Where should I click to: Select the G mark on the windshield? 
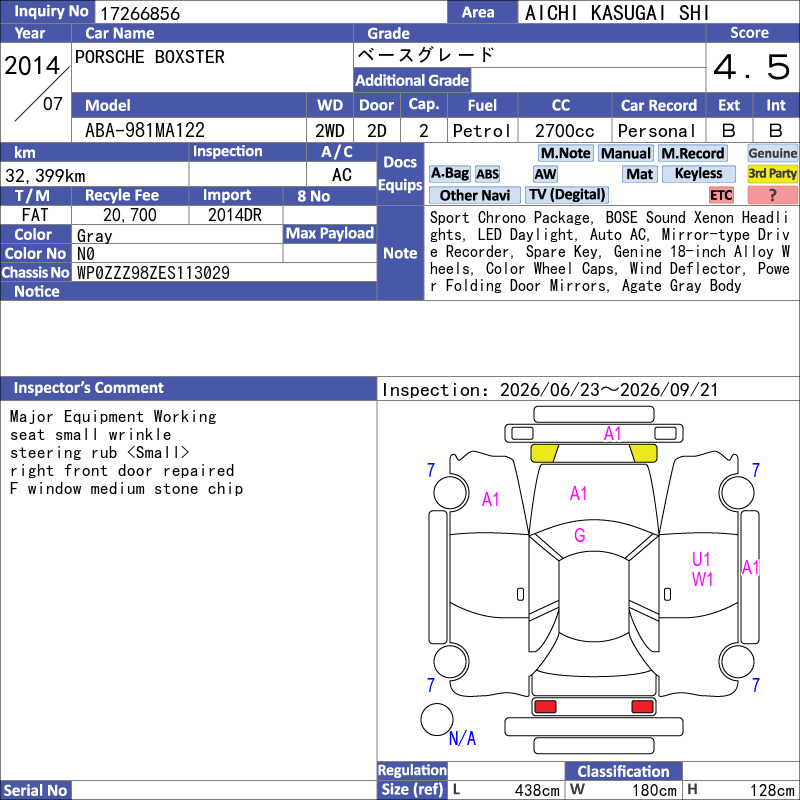tap(580, 535)
